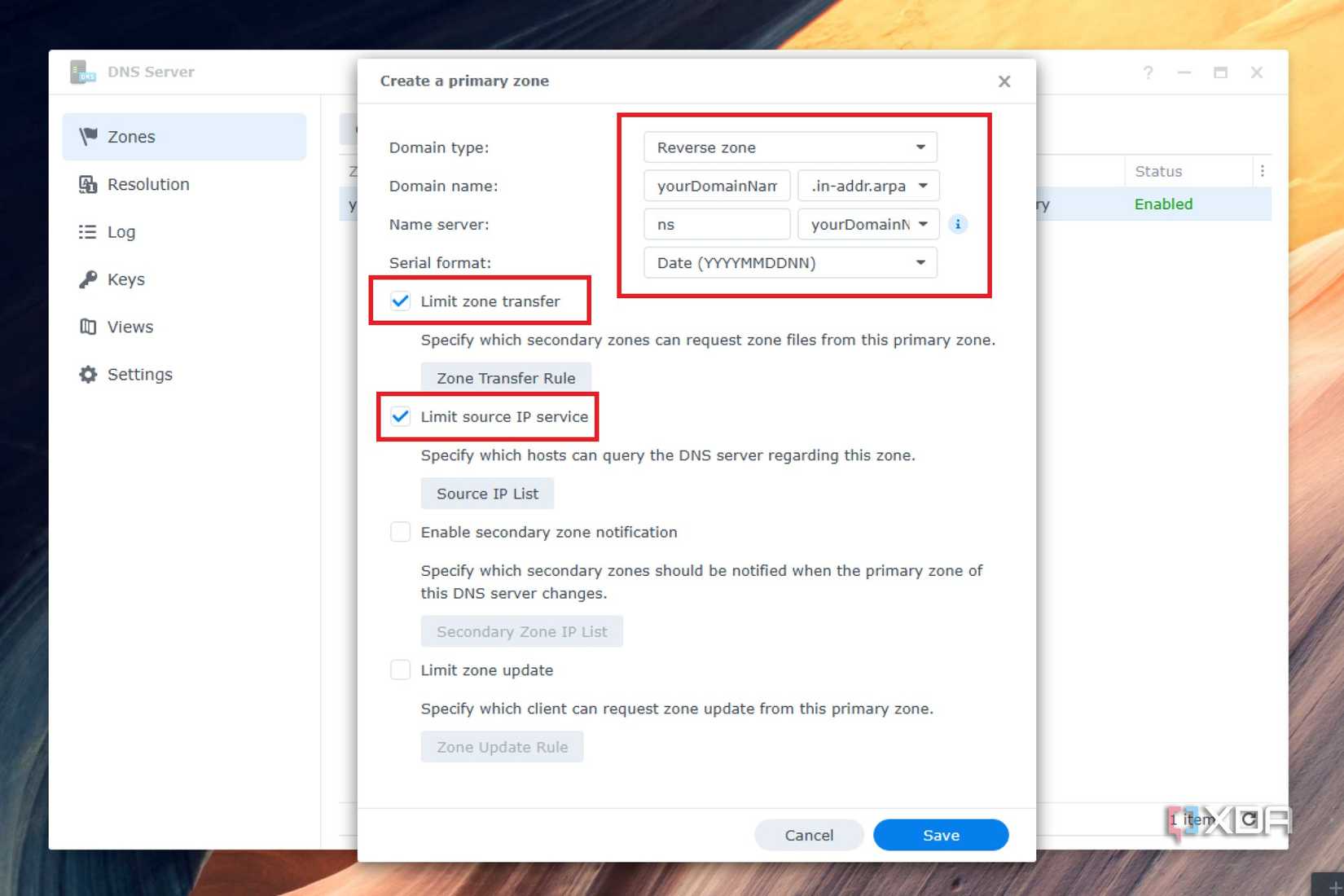Open the Log section list icon
The width and height of the screenshot is (1344, 896).
click(x=87, y=231)
